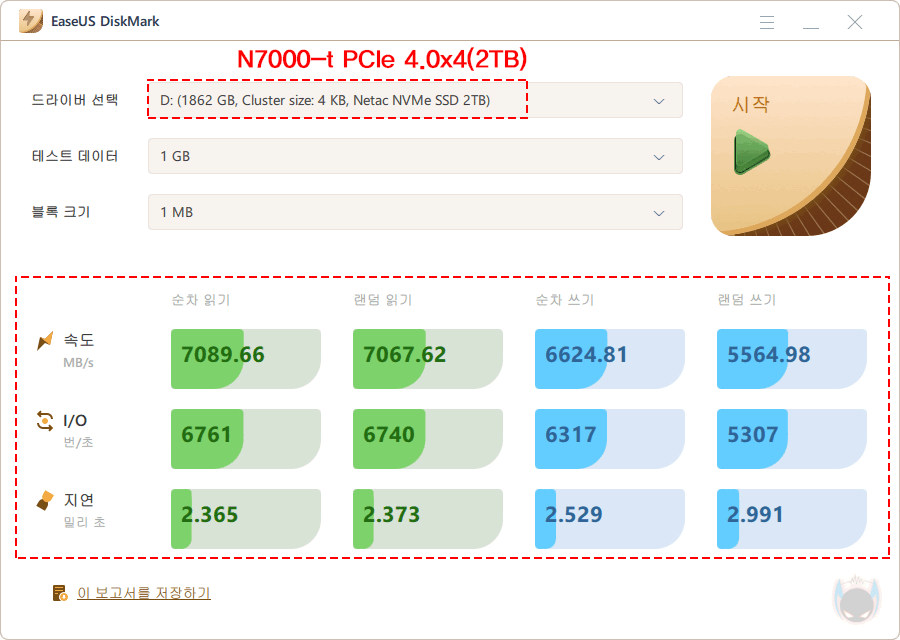This screenshot has width=900, height=640.
Task: Click the I/O row label
Action: pos(75,421)
